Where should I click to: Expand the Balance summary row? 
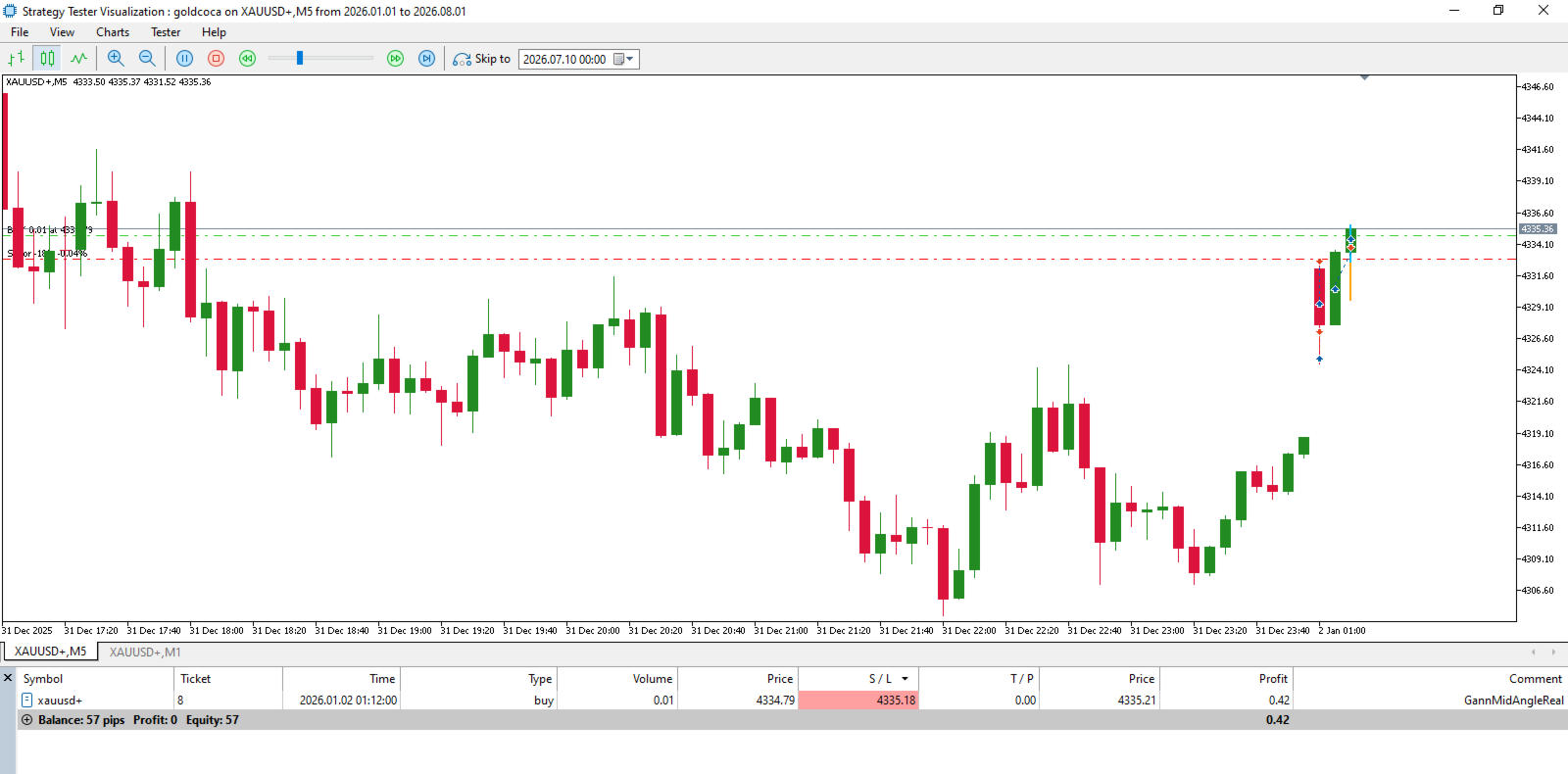click(x=26, y=720)
